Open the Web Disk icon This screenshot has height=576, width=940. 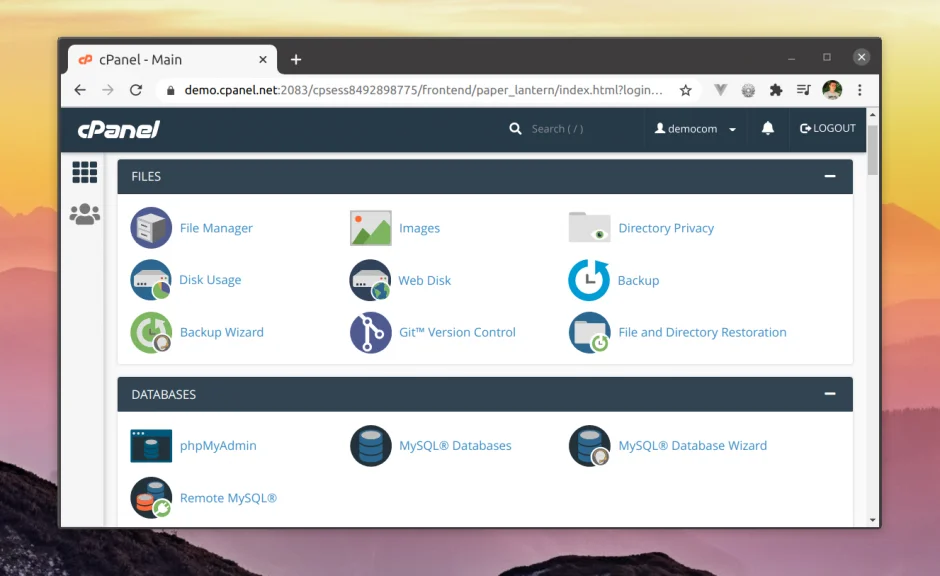[370, 280]
